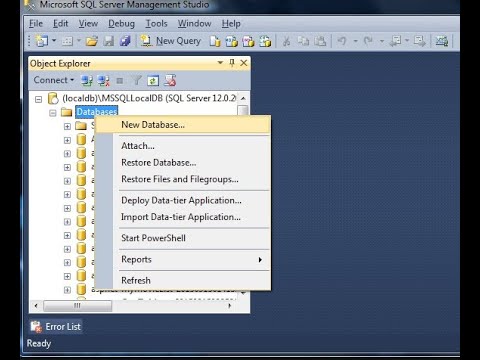Click the Filter funnel icon
This screenshot has height=360, width=480.
point(136,80)
